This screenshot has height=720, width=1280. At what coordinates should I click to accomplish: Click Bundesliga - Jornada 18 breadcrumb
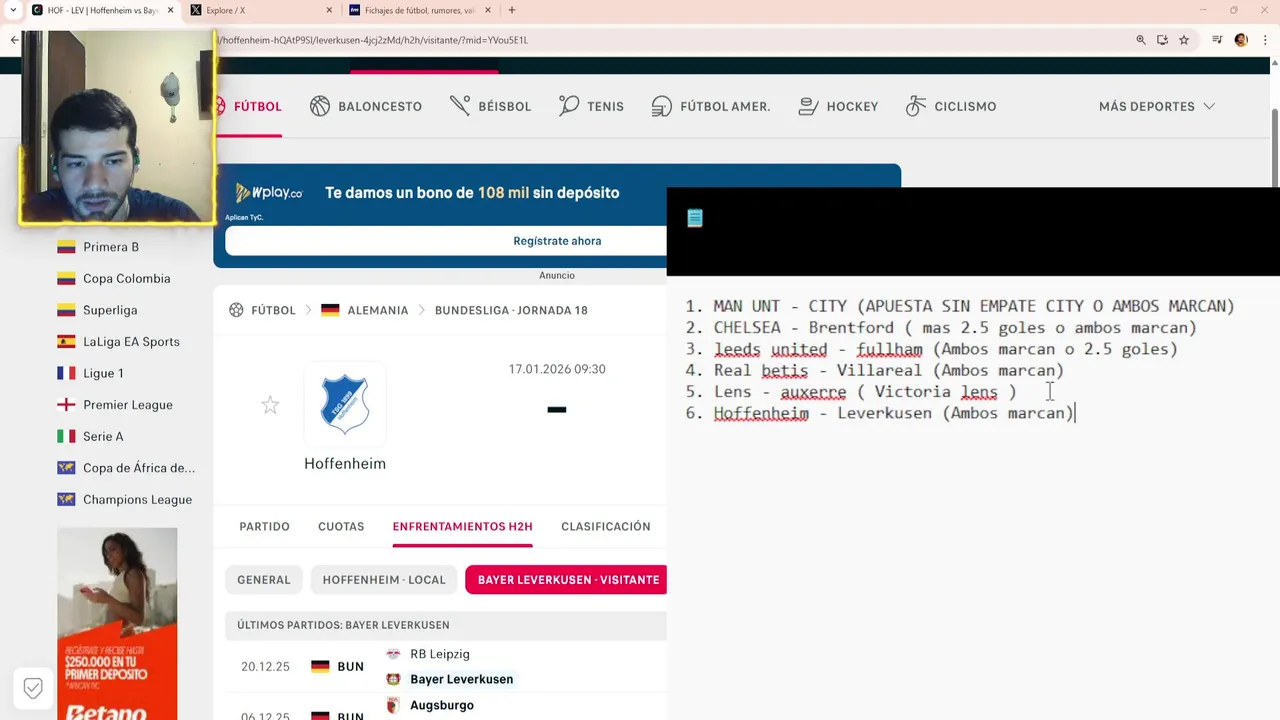(x=511, y=310)
